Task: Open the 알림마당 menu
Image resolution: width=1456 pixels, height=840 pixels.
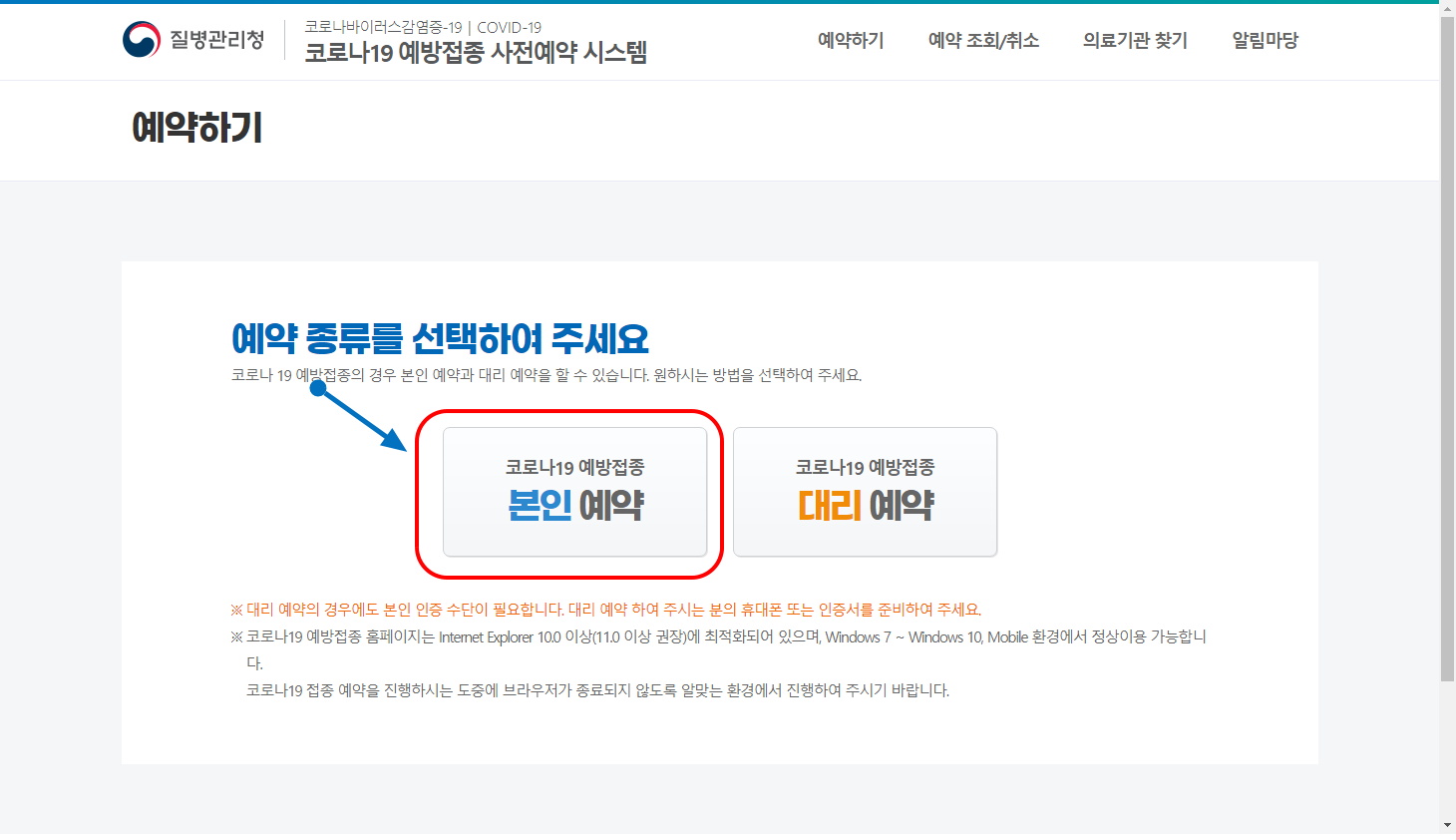Action: pos(1265,41)
